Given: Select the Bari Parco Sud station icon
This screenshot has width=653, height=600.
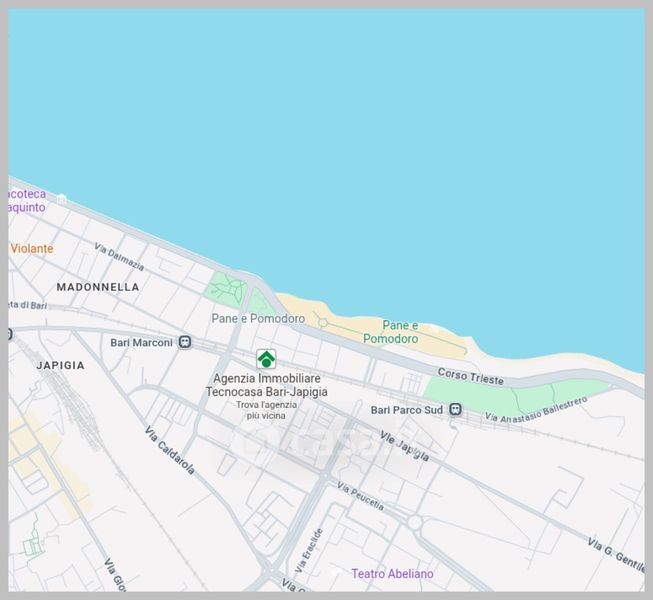Looking at the screenshot, I should [455, 409].
